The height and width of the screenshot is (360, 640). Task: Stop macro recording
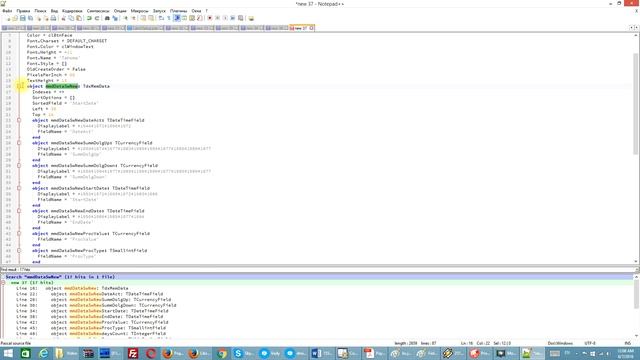[218, 18]
